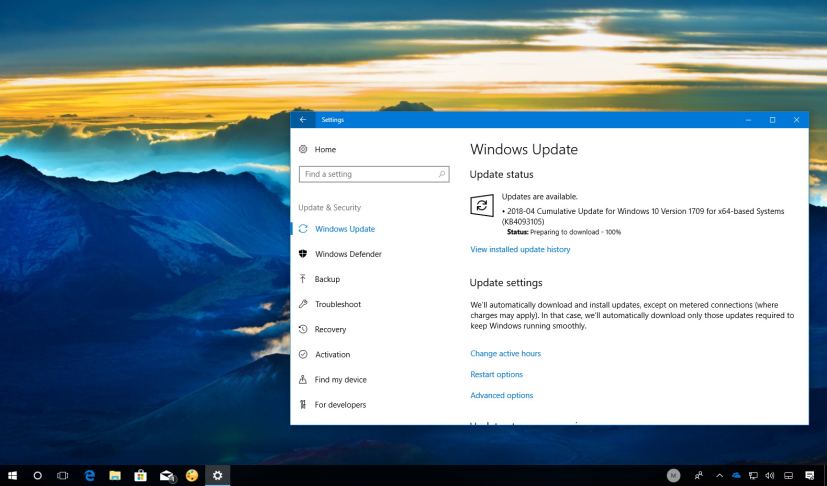827x486 pixels.
Task: Click the OneDrive cloud tray icon
Action: (x=736, y=475)
